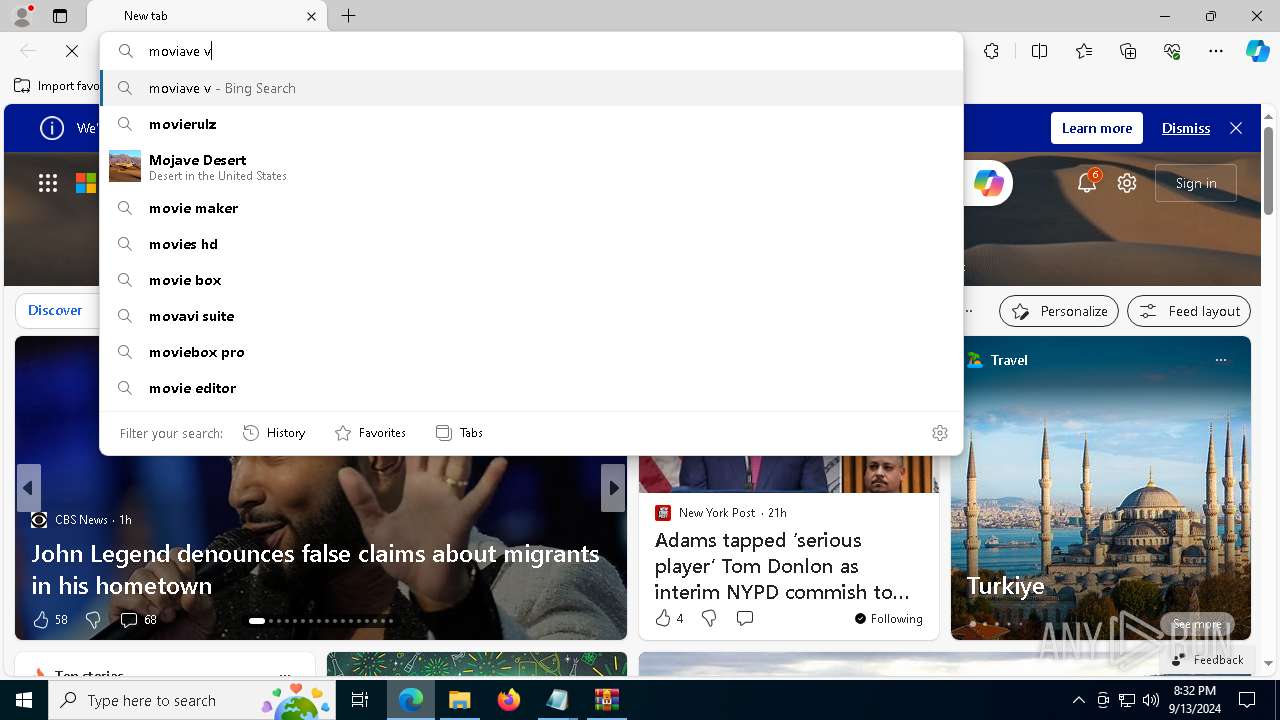Select Mojave Desert suggestion
This screenshot has height=720, width=1280.
point(531,166)
